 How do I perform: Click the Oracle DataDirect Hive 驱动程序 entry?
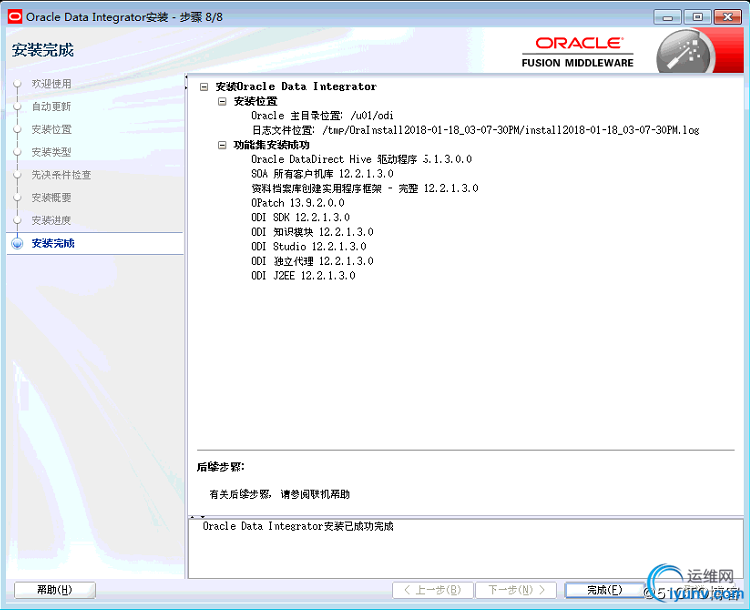coord(362,159)
